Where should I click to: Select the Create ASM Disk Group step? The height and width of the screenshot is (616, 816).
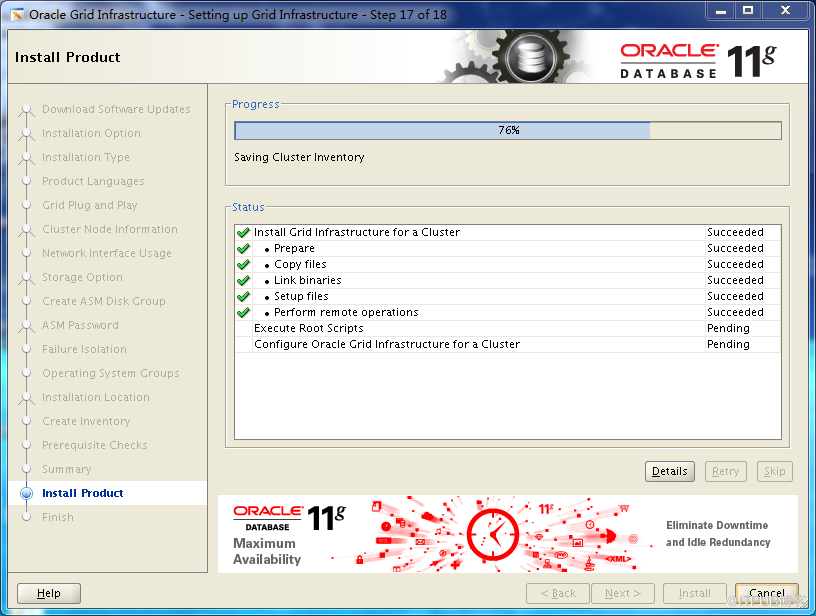coord(104,301)
